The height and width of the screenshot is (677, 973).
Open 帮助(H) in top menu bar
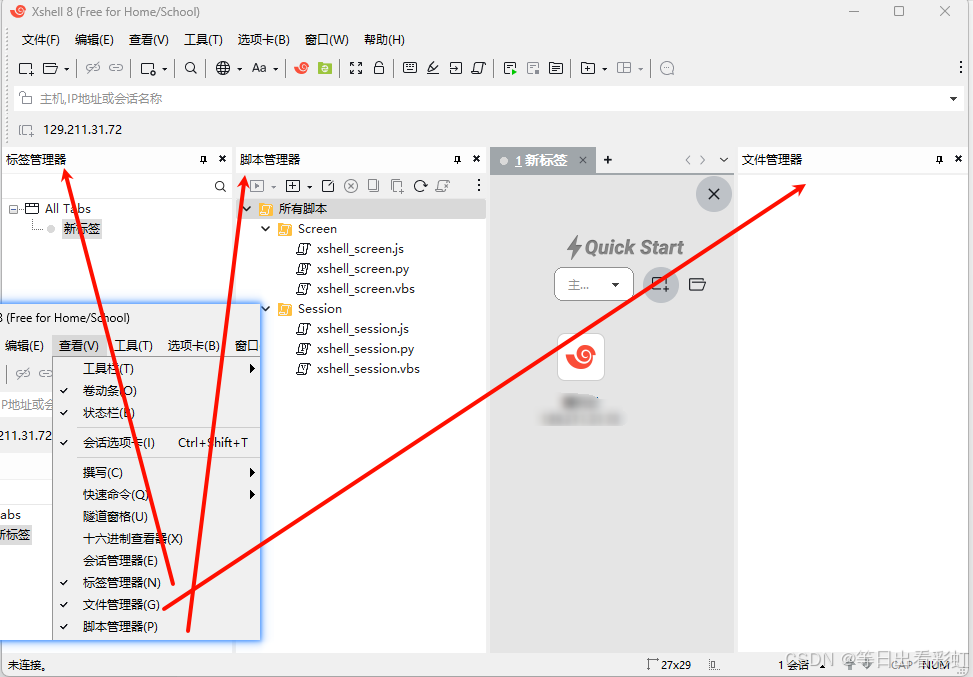pyautogui.click(x=384, y=40)
